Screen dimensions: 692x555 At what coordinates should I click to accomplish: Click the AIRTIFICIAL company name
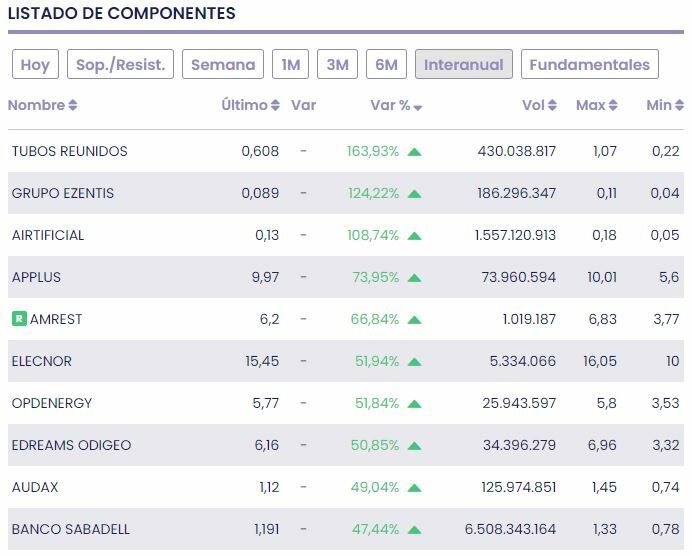[x=48, y=235]
